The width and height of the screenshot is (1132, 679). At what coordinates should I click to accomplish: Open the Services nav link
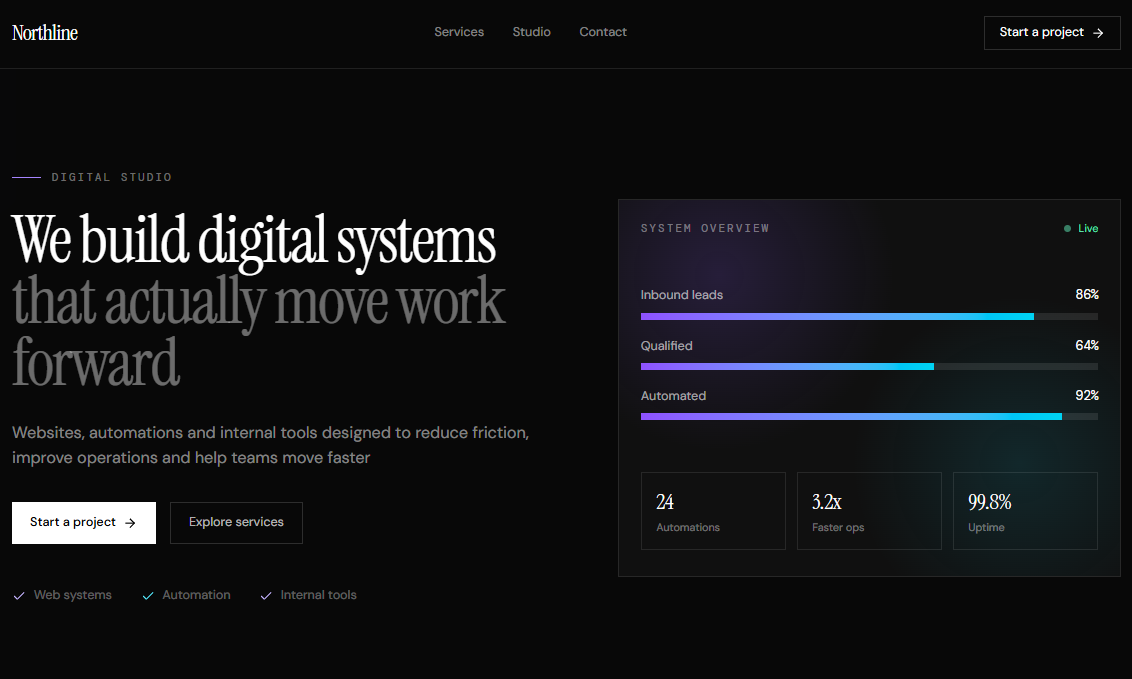[459, 32]
